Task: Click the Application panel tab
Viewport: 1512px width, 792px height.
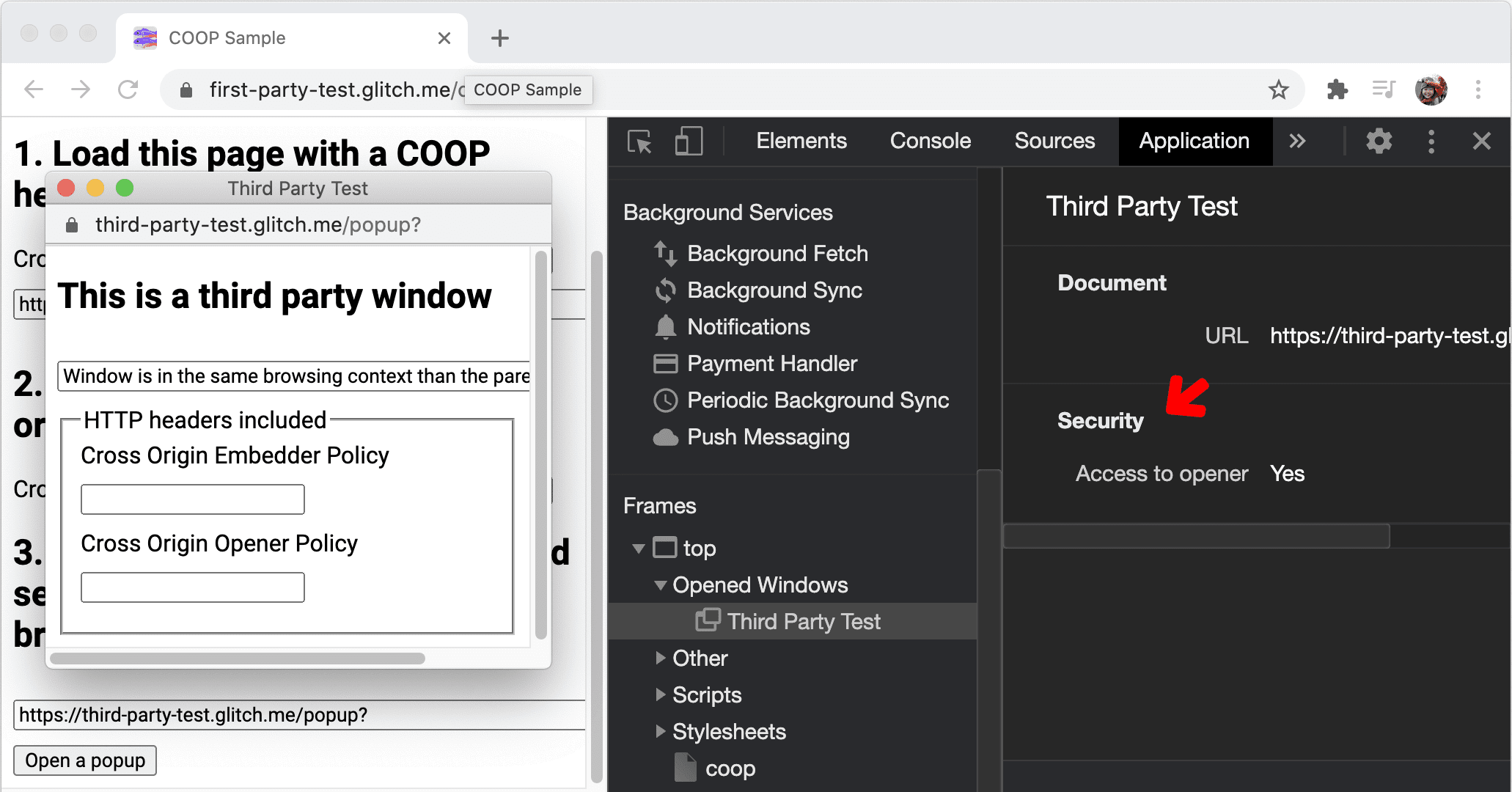Action: click(x=1193, y=140)
